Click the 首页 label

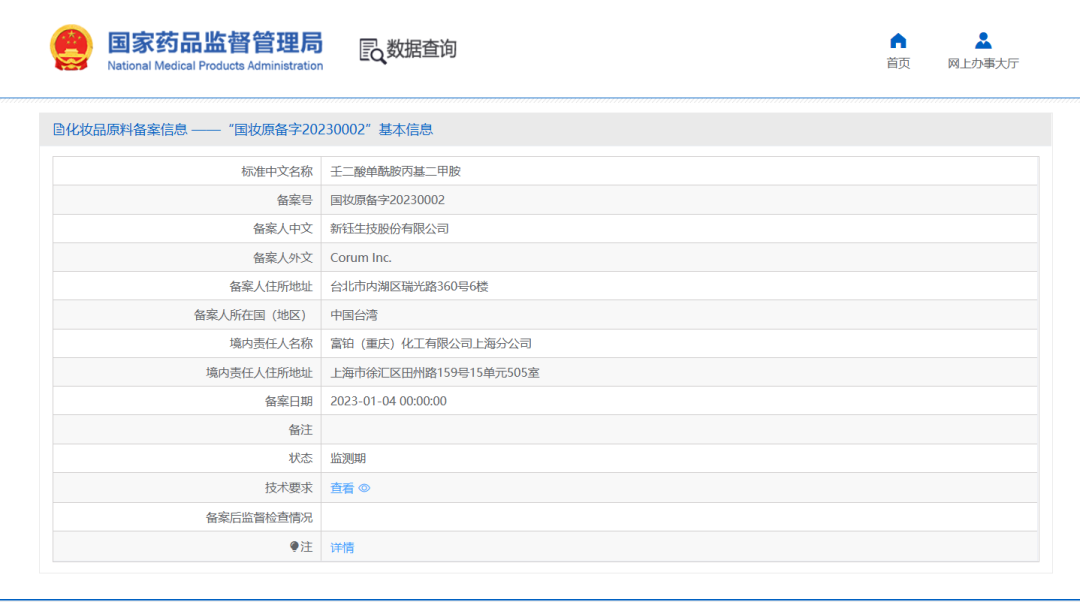click(x=897, y=63)
